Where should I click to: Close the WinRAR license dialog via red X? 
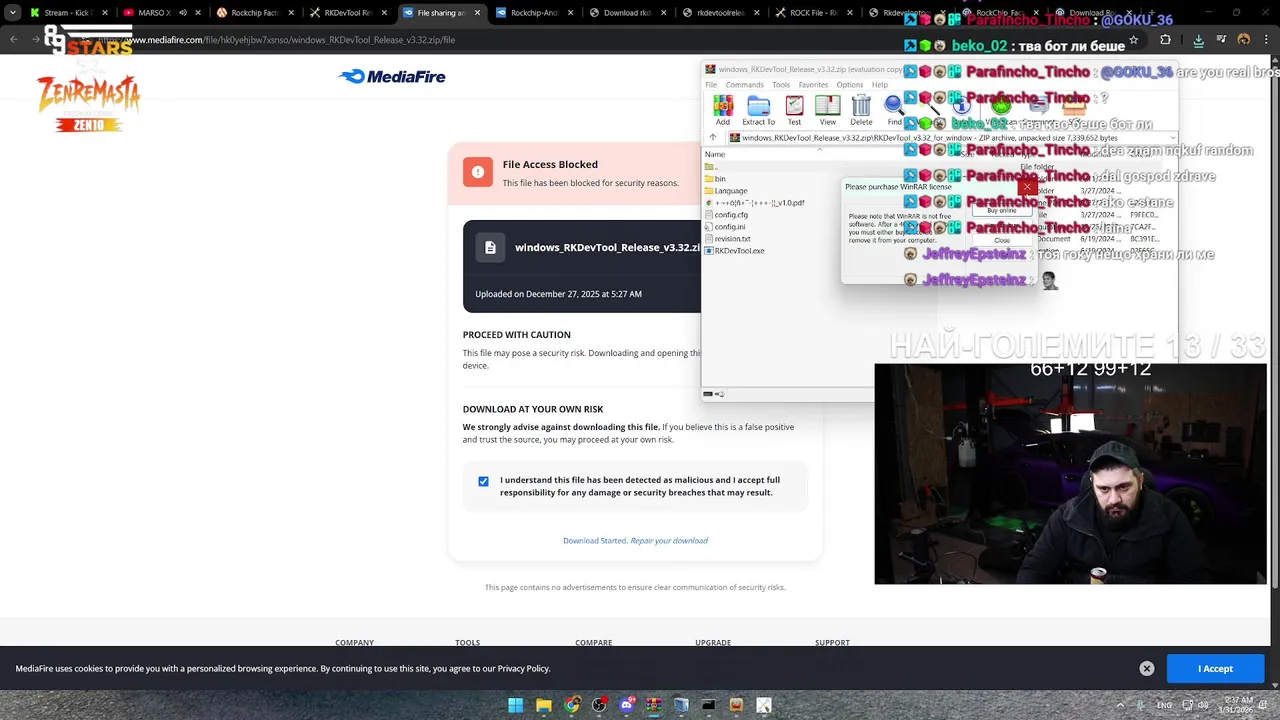coord(1027,187)
